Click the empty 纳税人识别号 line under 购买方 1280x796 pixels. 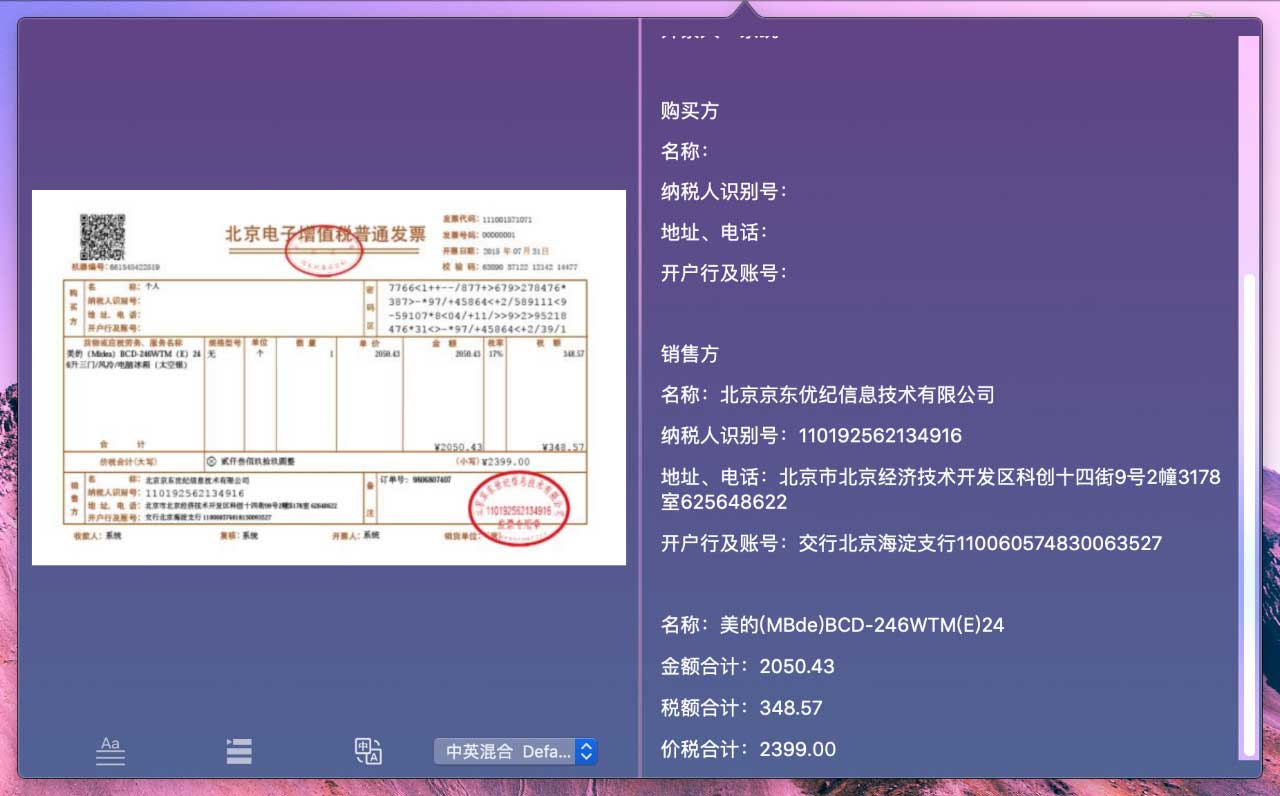coord(724,192)
